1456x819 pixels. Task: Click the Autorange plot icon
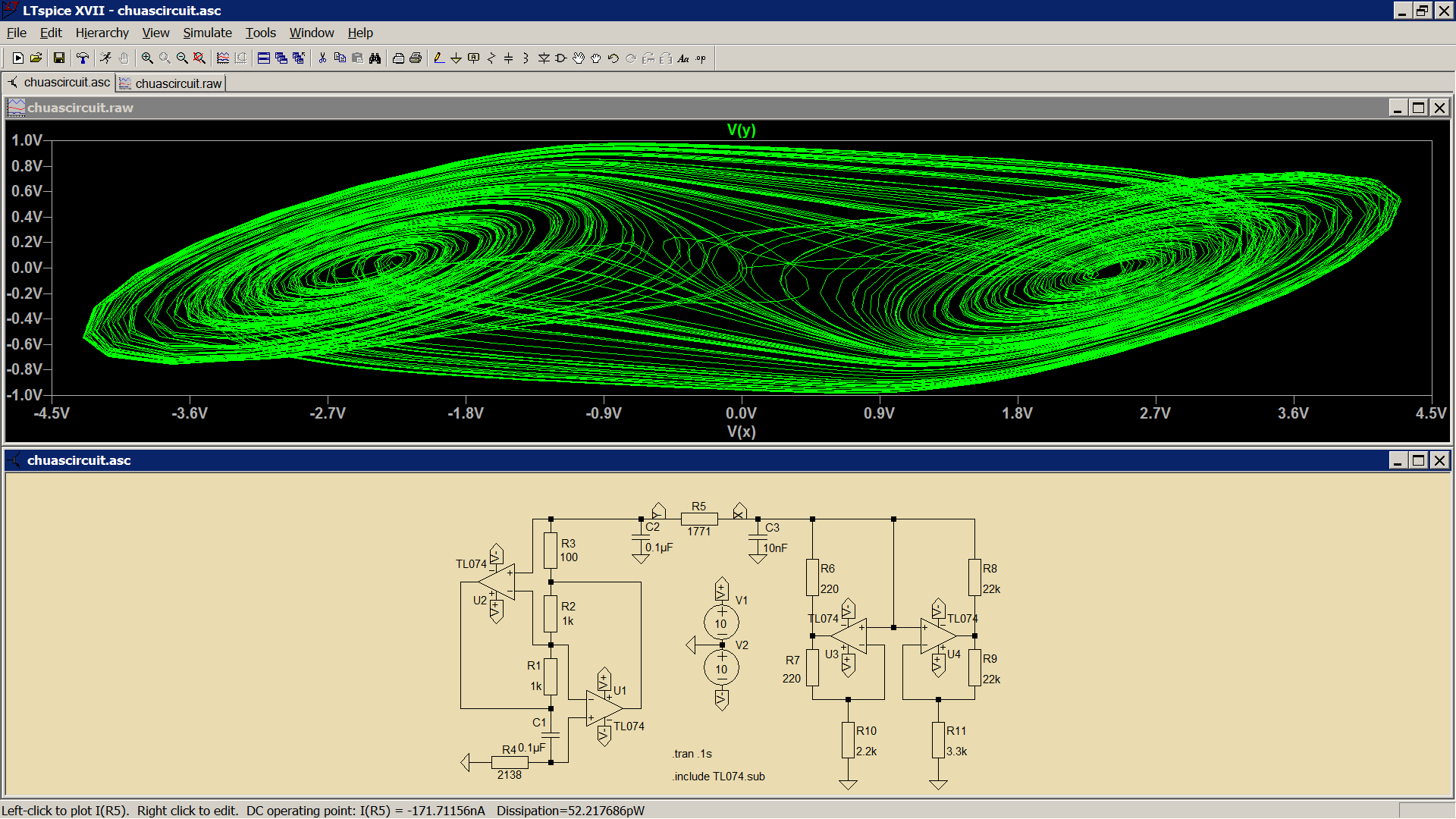pos(223,58)
